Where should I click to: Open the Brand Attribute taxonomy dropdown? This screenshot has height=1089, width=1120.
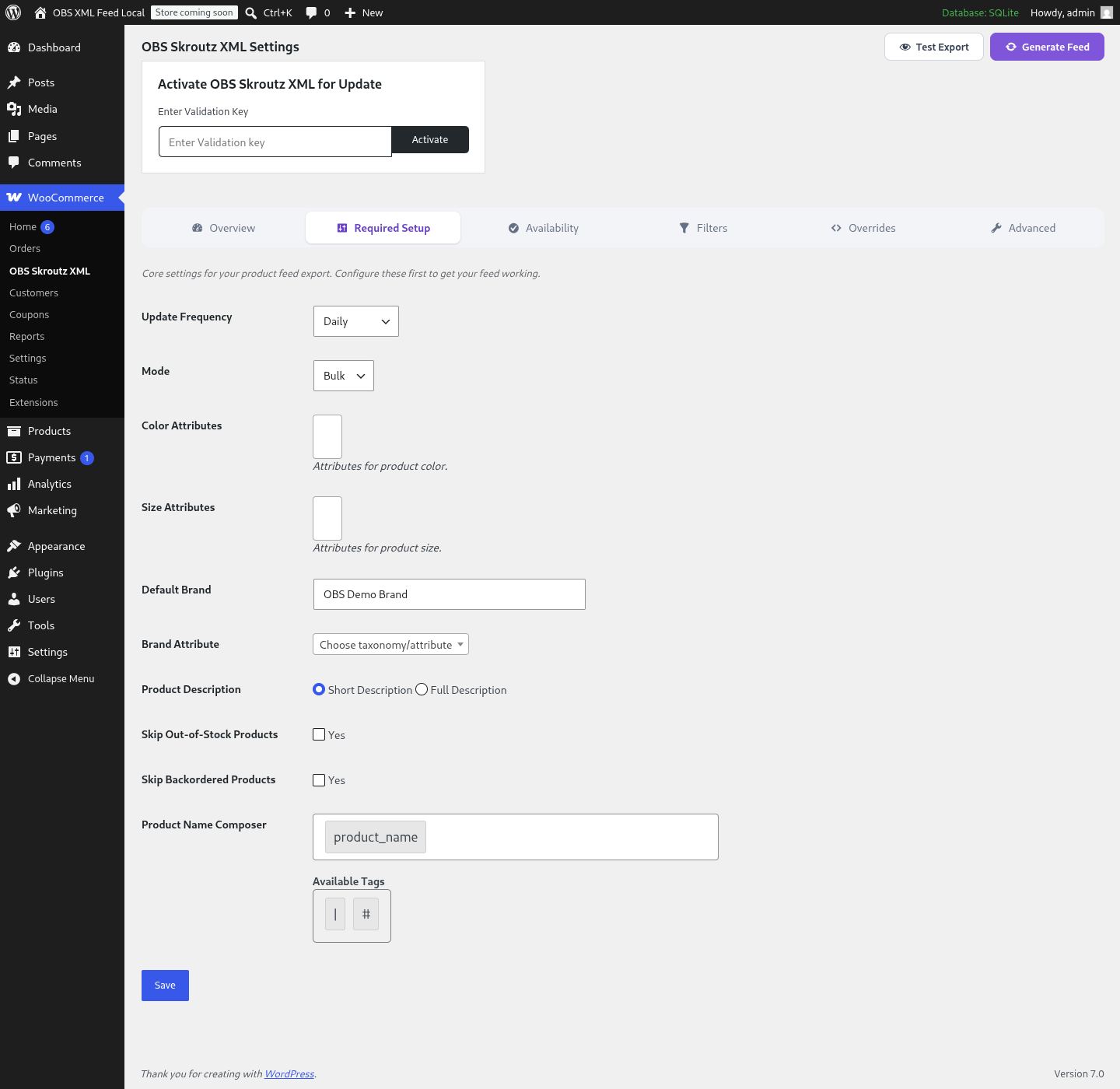point(390,644)
